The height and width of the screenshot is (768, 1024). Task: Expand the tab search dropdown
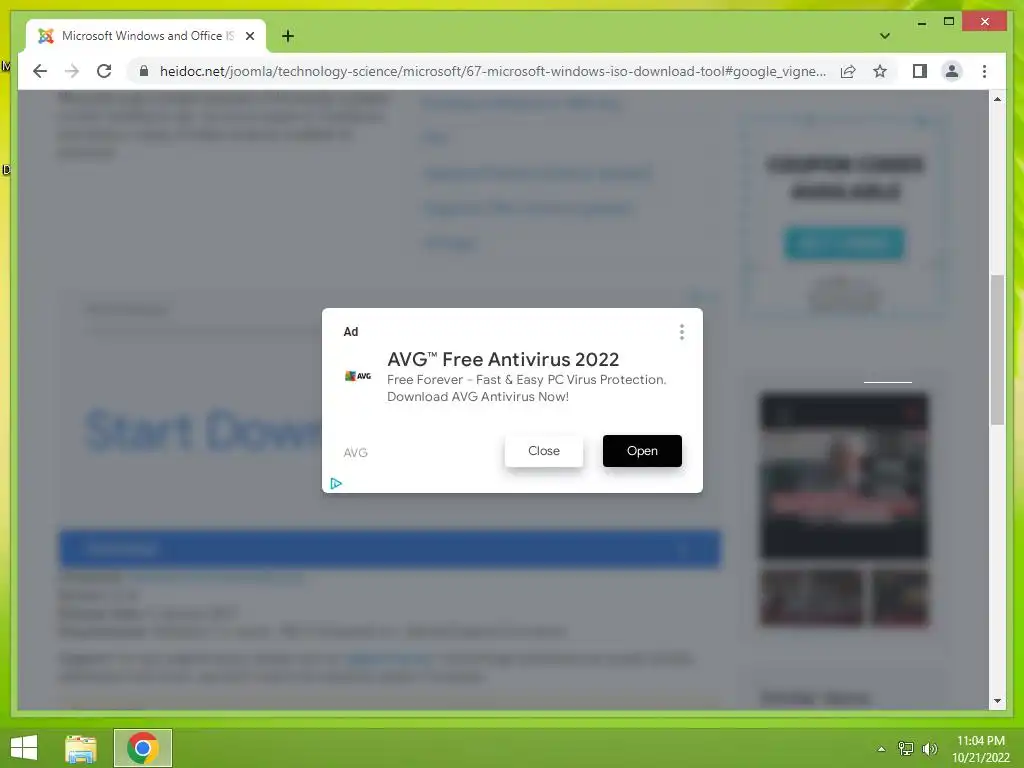tap(884, 36)
